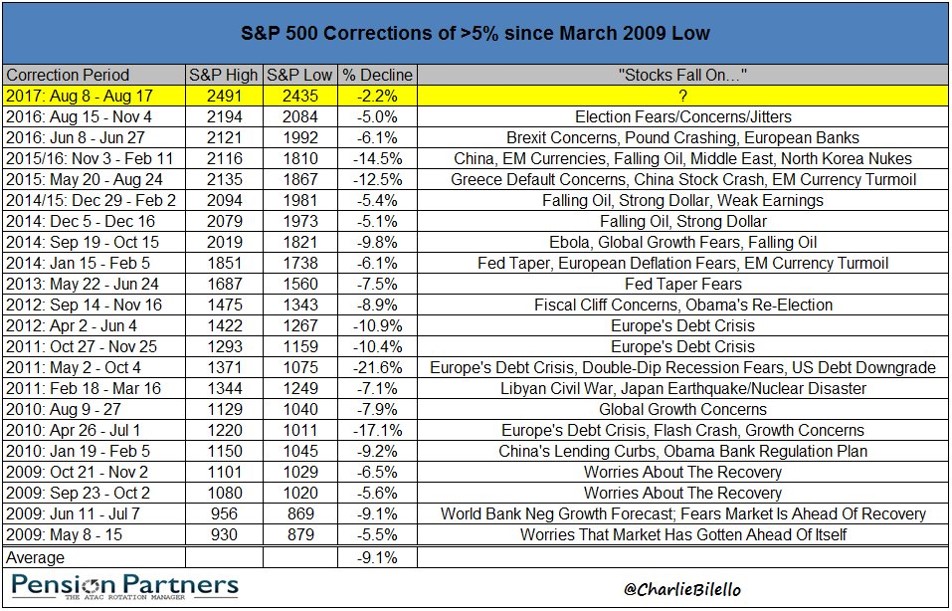Click the highlighted 2017: Aug 8 - Aug 17 cell
This screenshot has height=611, width=952.
coord(95,96)
